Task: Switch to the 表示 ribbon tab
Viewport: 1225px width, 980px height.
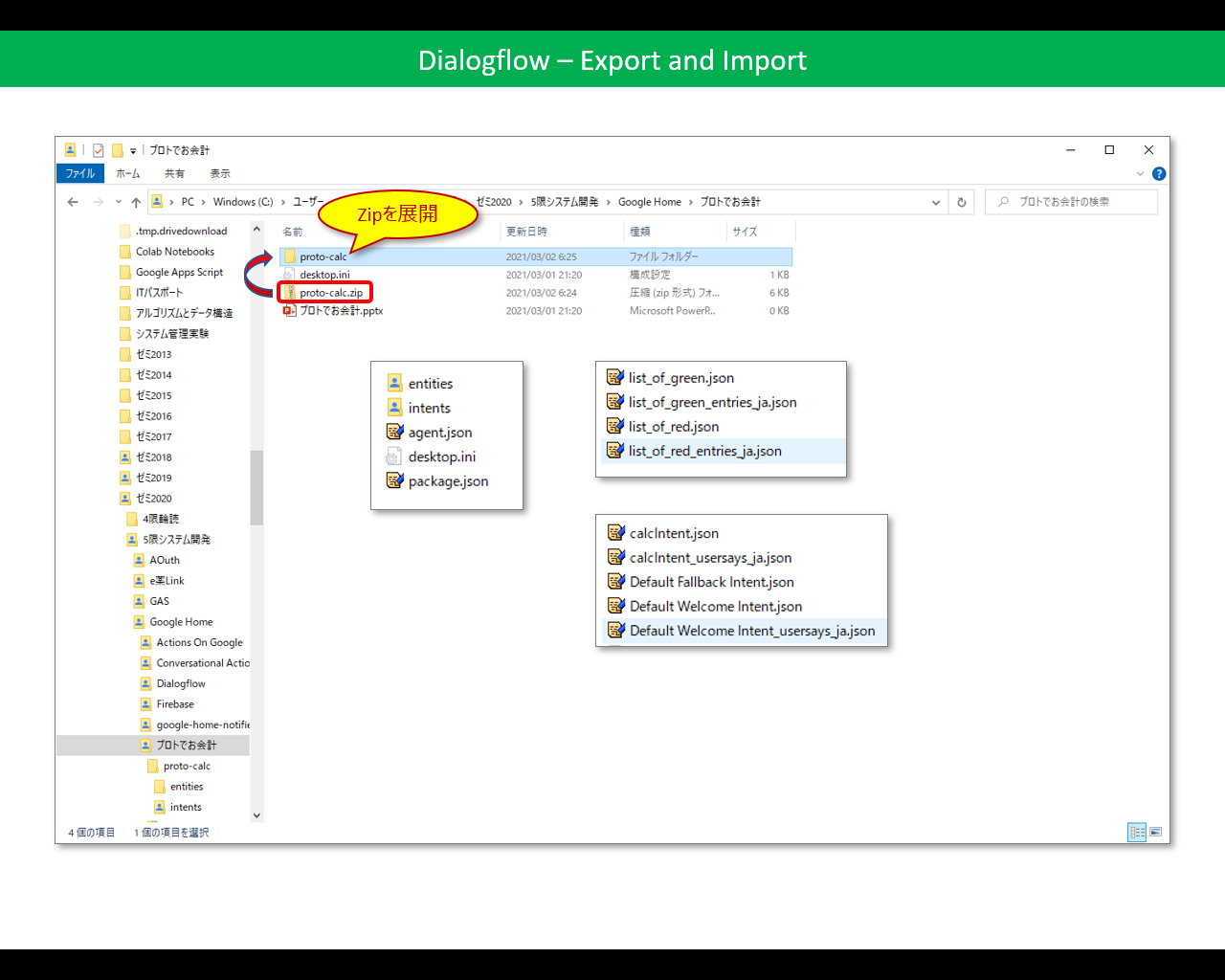Action: 220,173
